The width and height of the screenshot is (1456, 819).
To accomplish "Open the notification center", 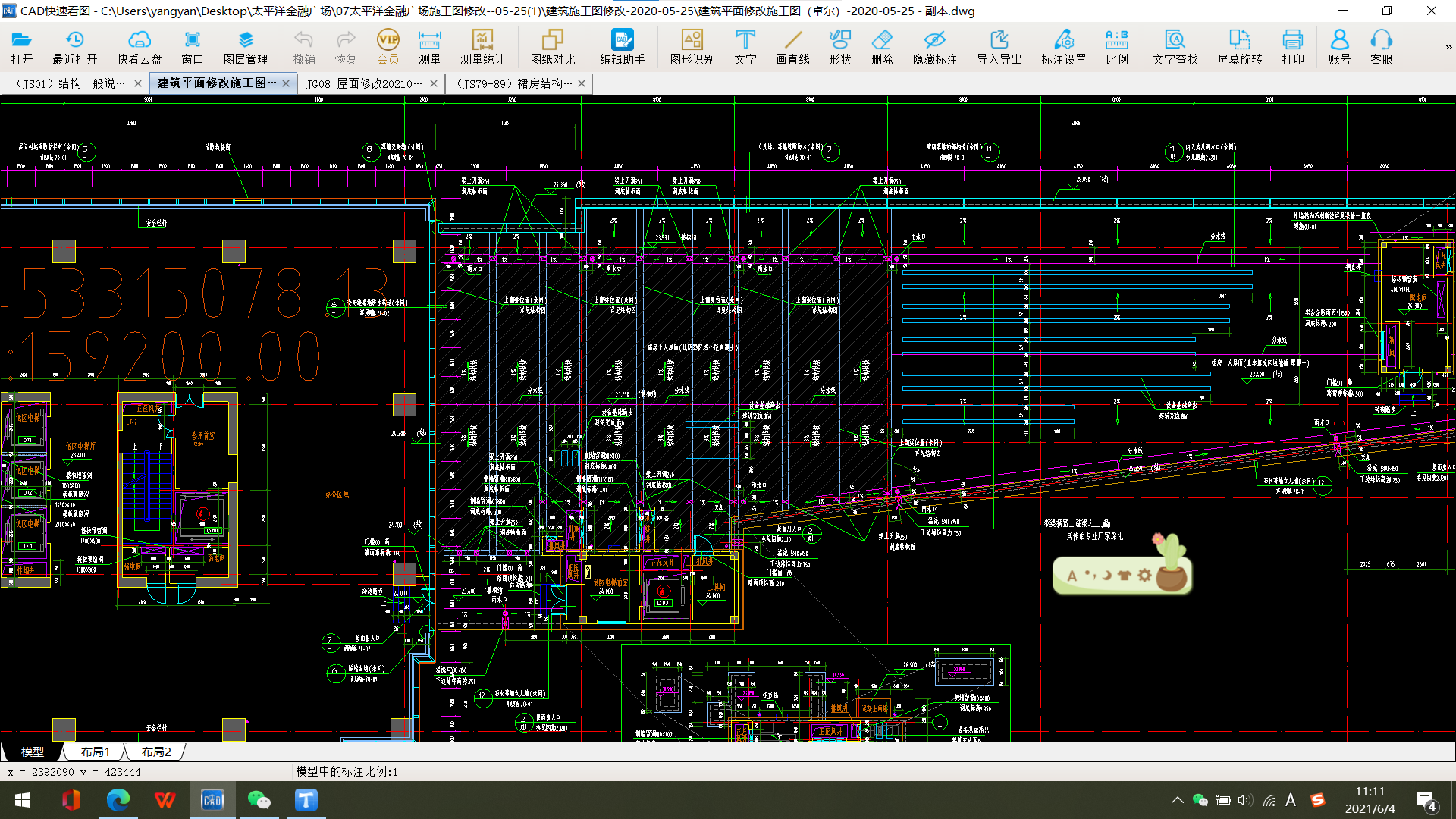I will pyautogui.click(x=1426, y=800).
